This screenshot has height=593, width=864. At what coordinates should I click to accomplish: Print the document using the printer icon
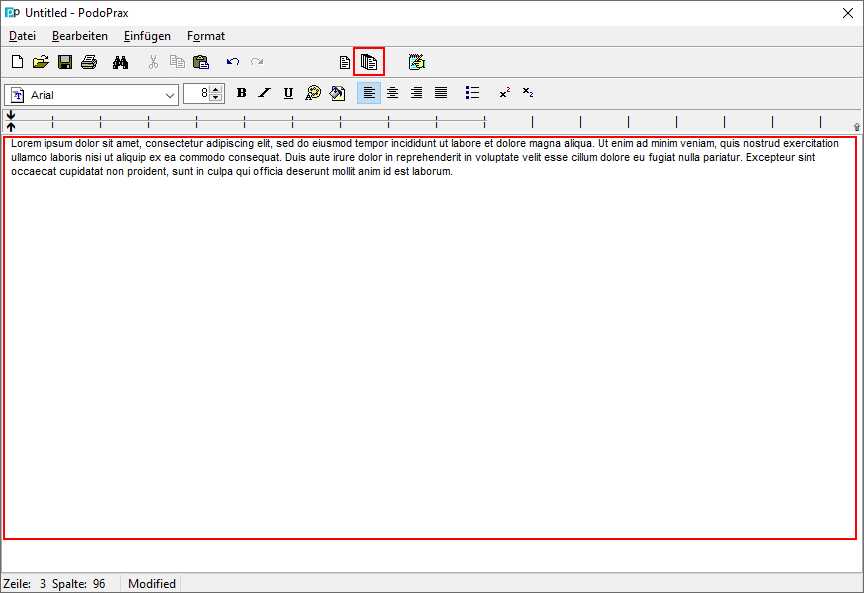(x=89, y=62)
